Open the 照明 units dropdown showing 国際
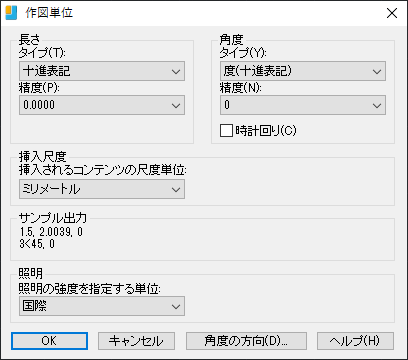The height and width of the screenshot is (360, 408). pos(102,306)
